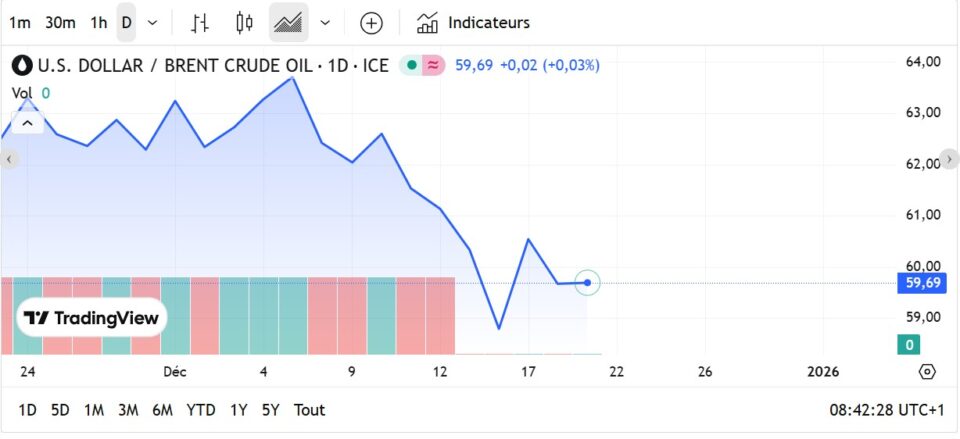The height and width of the screenshot is (439, 960).
Task: Open the time interval dropdown arrow
Action: pyautogui.click(x=152, y=22)
